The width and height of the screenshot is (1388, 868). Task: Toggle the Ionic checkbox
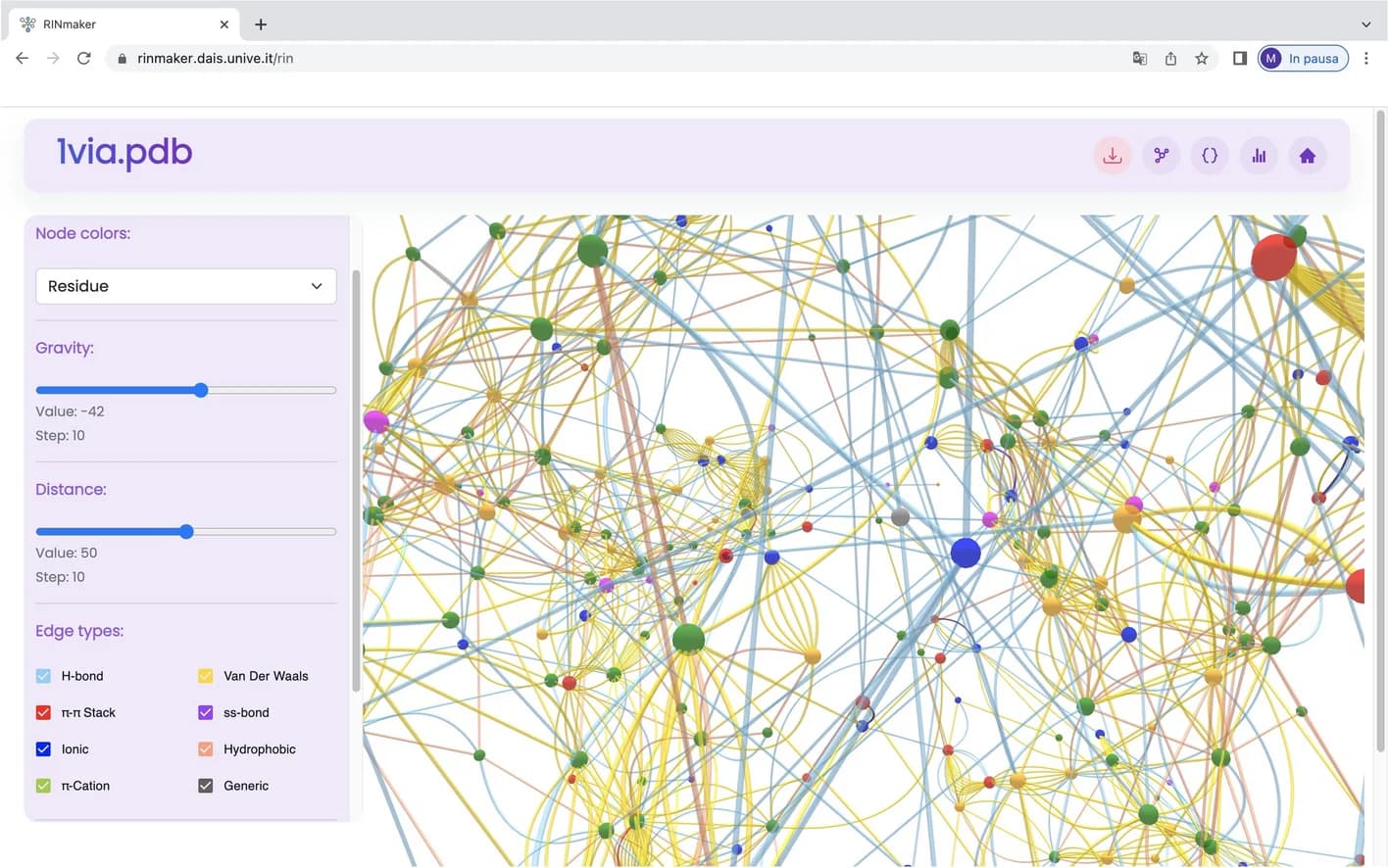click(43, 749)
